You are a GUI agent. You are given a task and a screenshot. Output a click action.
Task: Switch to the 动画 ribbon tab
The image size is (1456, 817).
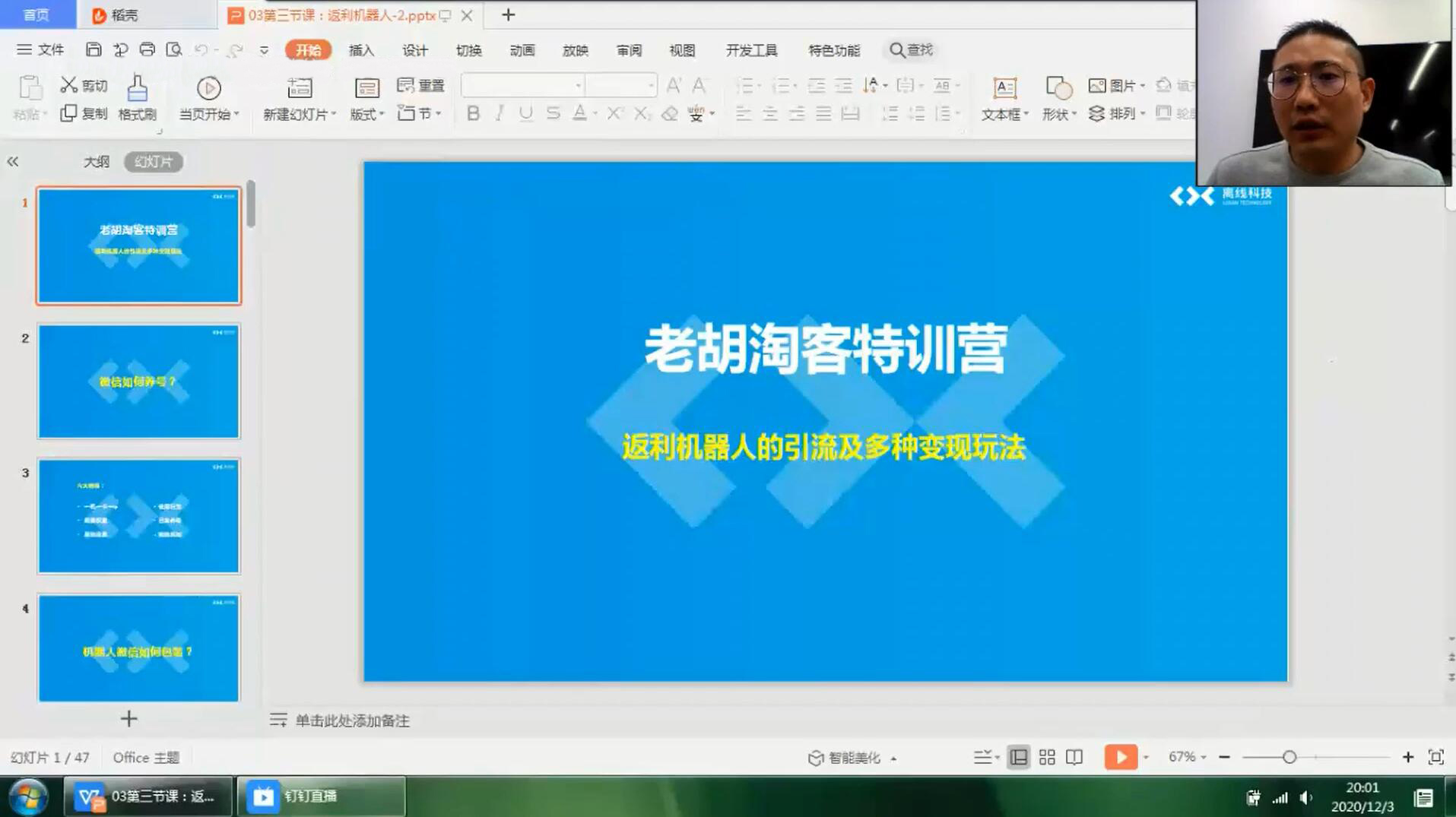[x=522, y=50]
